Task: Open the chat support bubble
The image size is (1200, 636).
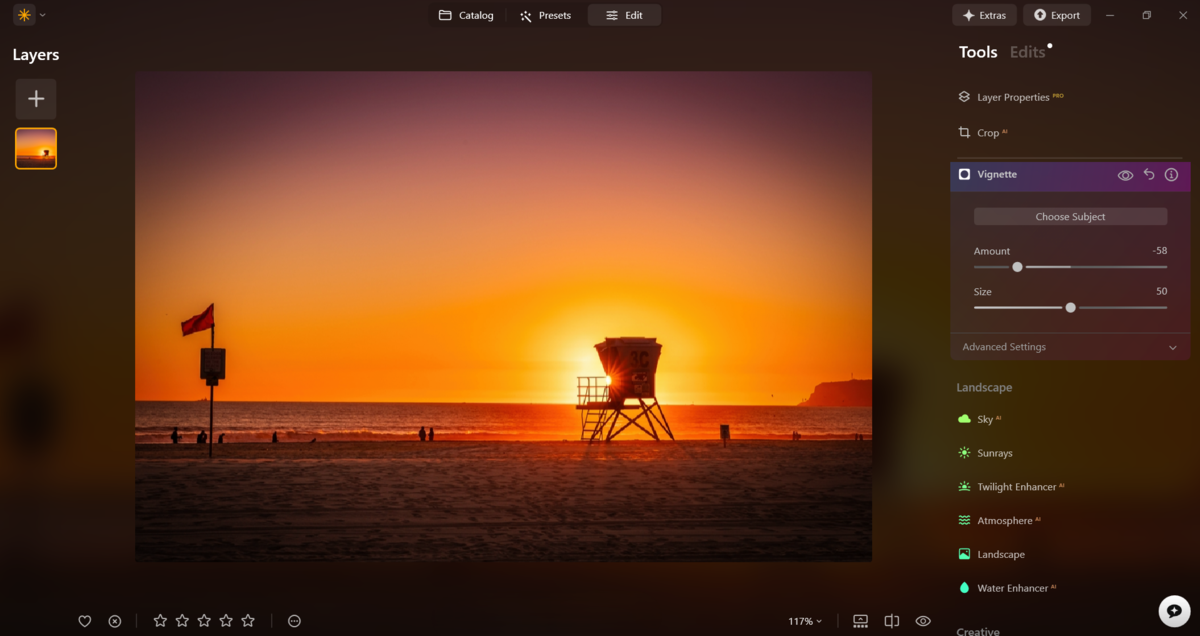Action: coord(1174,611)
